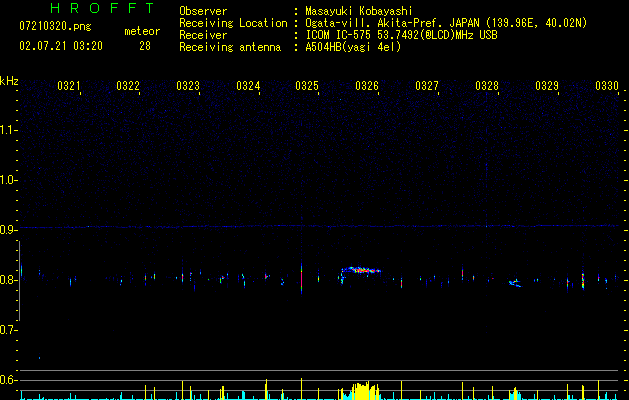Click the kHz axis unit label
This screenshot has height=400, width=629.
click(x=9, y=81)
